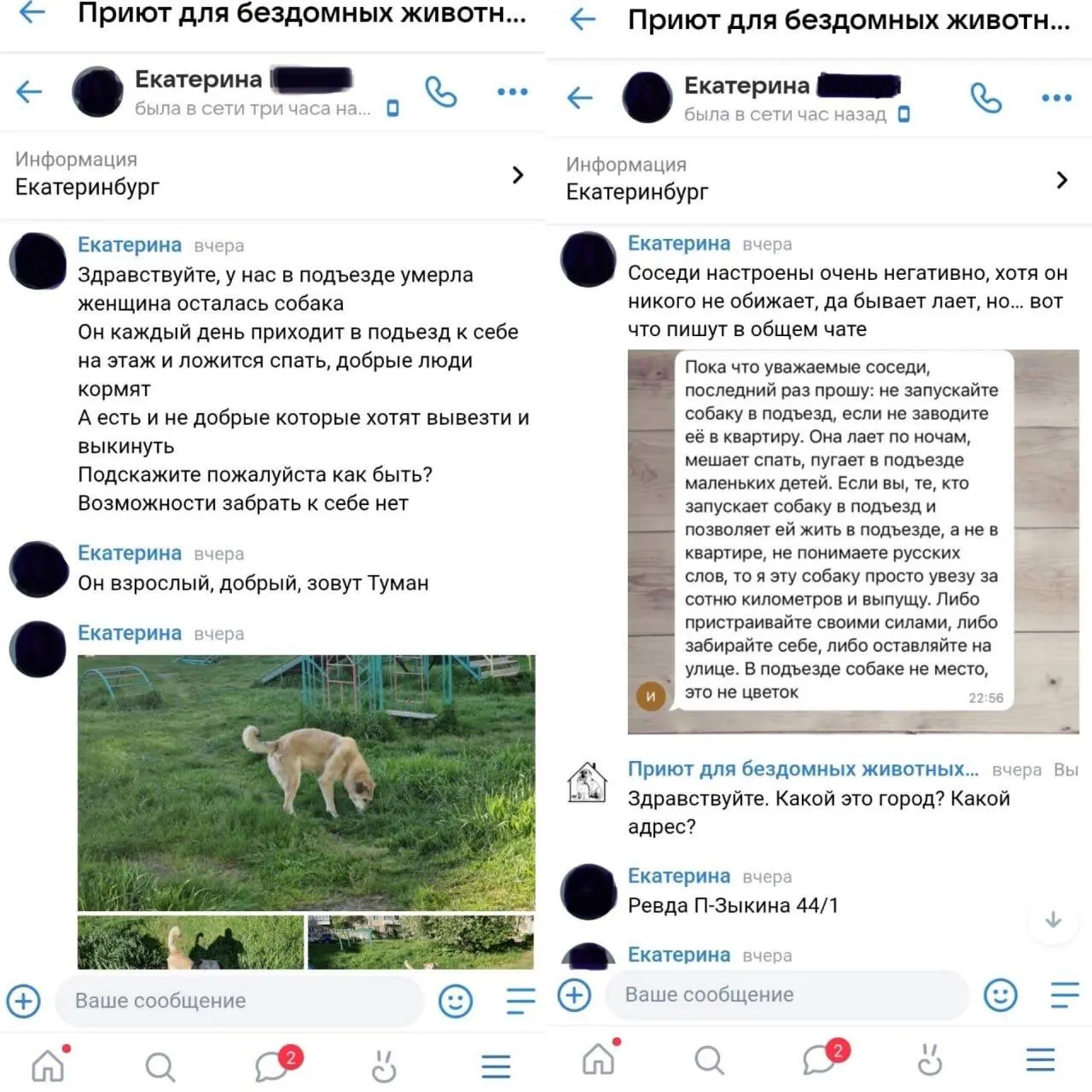Open three-dots menu in right chat header

(x=1056, y=98)
